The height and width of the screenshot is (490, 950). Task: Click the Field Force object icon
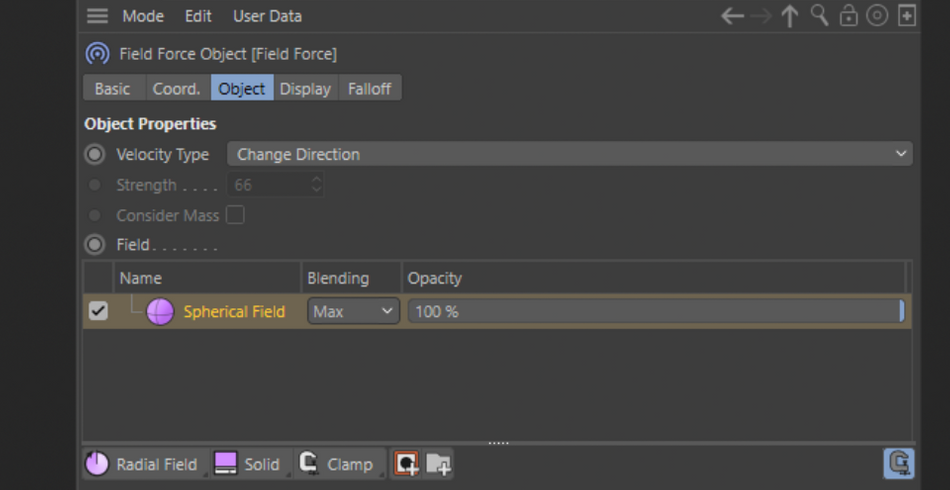tap(98, 54)
